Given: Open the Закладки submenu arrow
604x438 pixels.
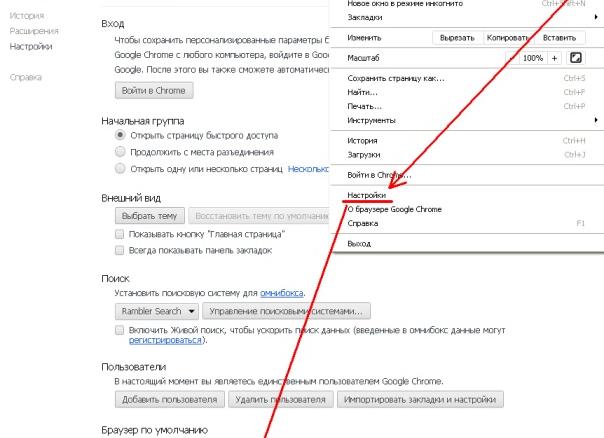Looking at the screenshot, I should (x=596, y=17).
